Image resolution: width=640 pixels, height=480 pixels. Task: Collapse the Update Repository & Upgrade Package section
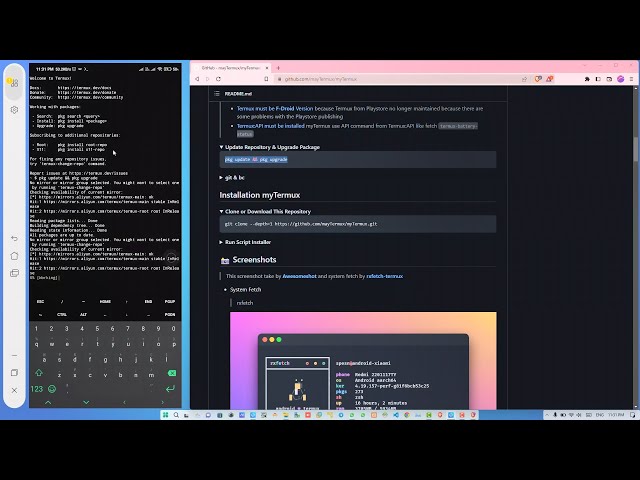270,147
